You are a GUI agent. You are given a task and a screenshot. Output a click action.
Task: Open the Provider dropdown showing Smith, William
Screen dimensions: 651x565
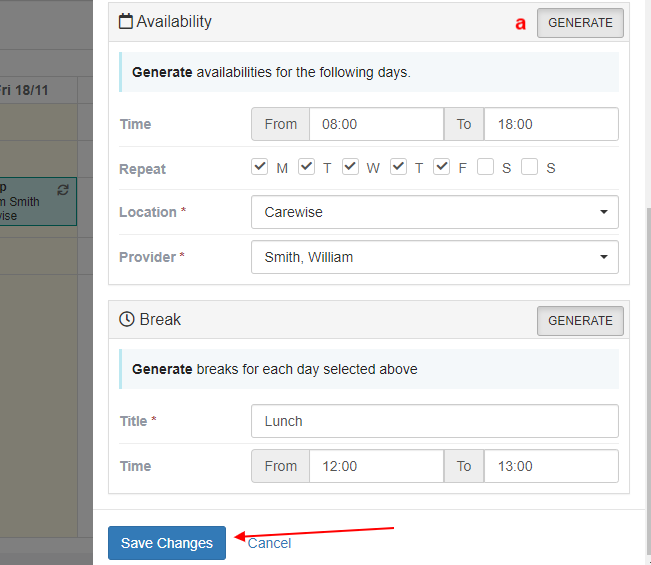(x=435, y=257)
